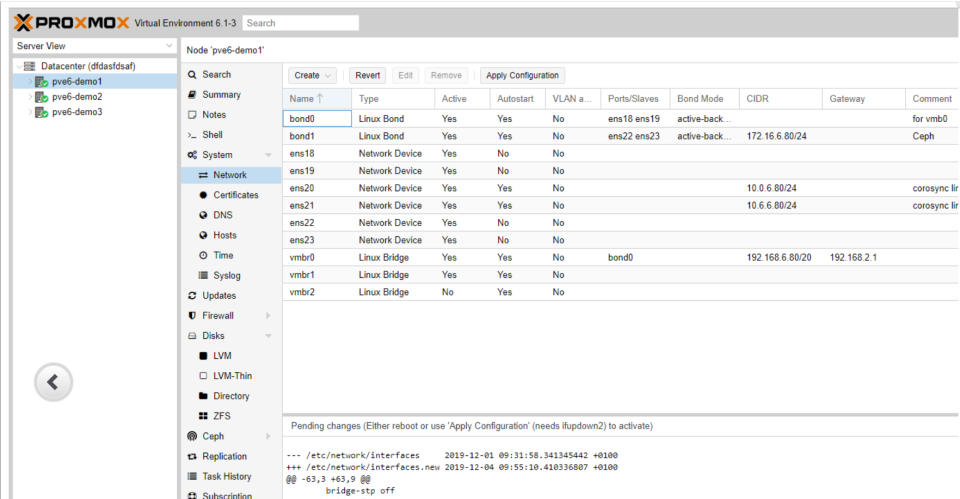Sort by the CIDR column header
The width and height of the screenshot is (960, 499).
click(x=781, y=99)
